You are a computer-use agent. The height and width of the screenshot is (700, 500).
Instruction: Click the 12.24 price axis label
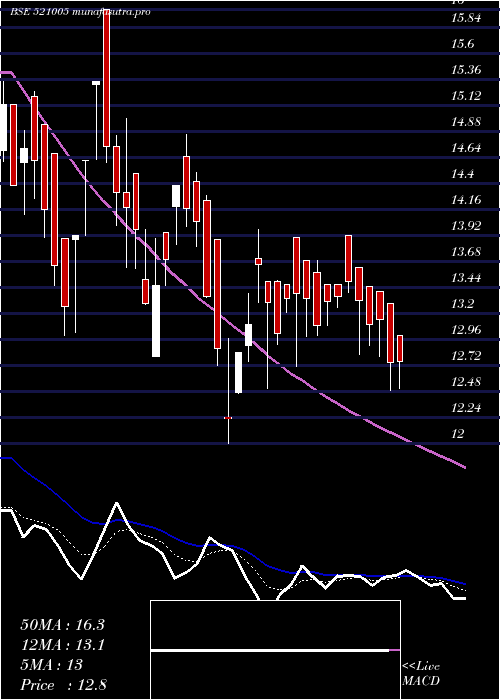(x=467, y=407)
